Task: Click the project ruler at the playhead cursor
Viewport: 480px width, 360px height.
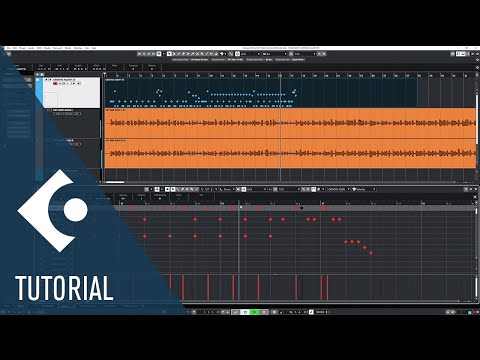Action: coord(280,75)
